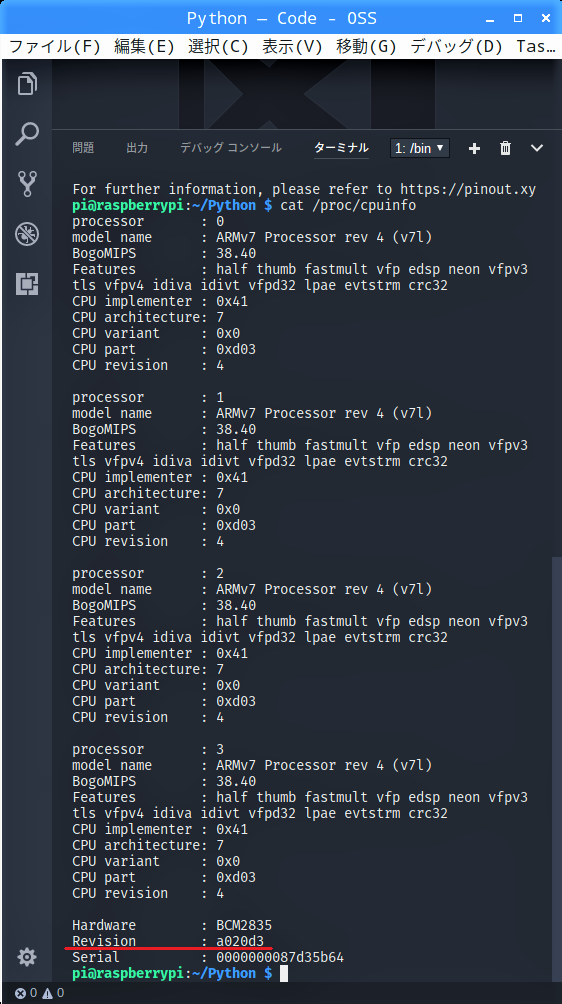The image size is (562, 1004).
Task: Click the errors count in status bar
Action: [26, 993]
